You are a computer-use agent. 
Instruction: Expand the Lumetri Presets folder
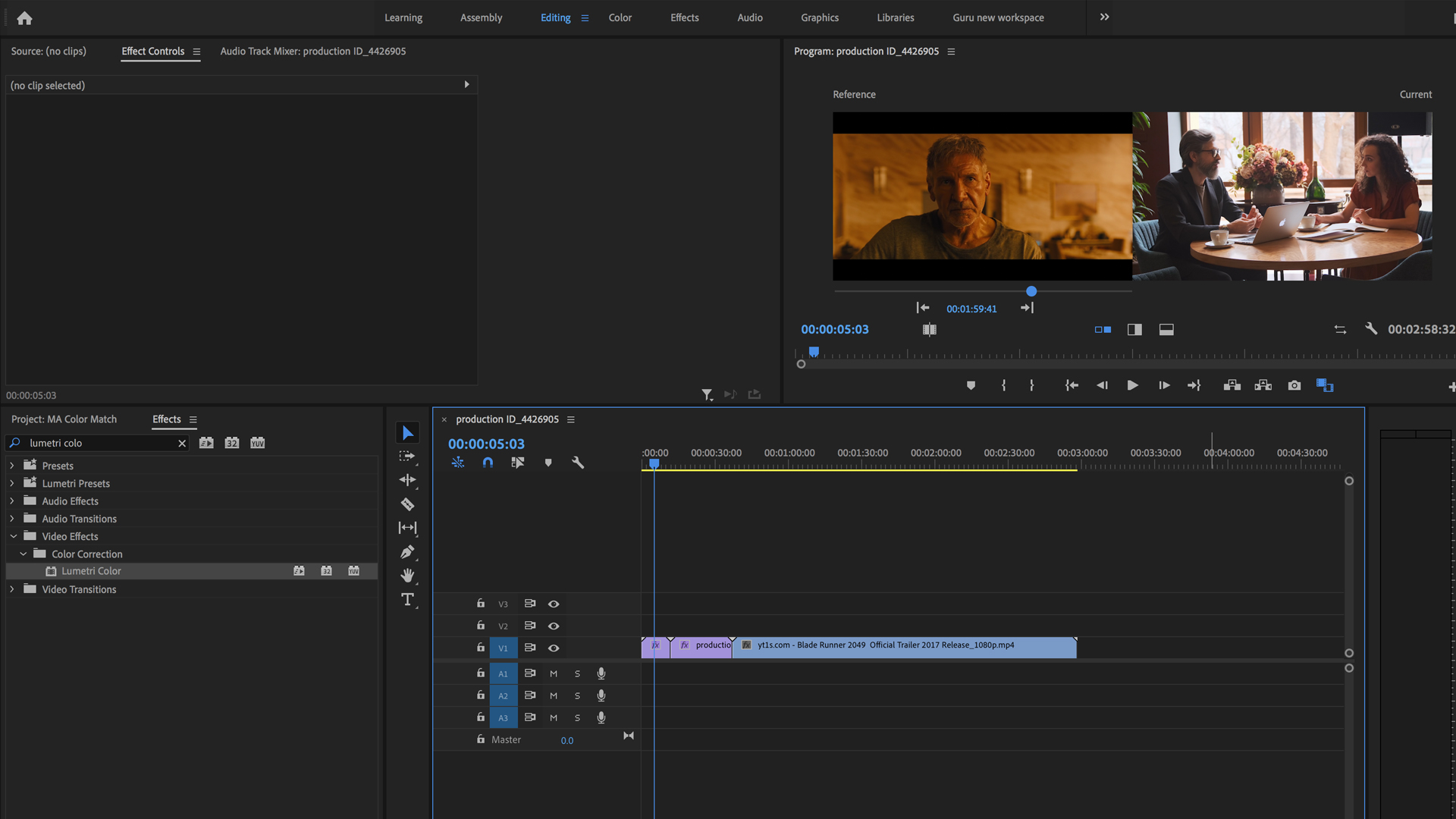point(12,483)
